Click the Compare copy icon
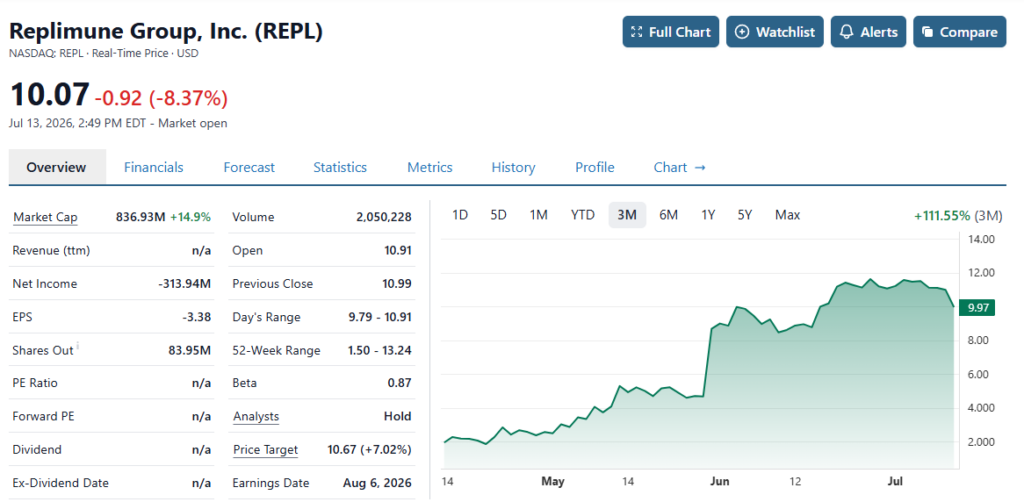The image size is (1024, 502). pos(927,32)
